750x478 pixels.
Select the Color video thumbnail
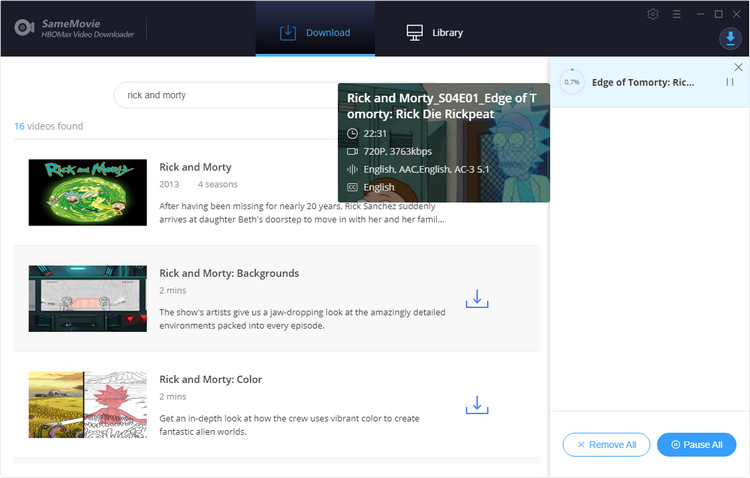tap(88, 404)
